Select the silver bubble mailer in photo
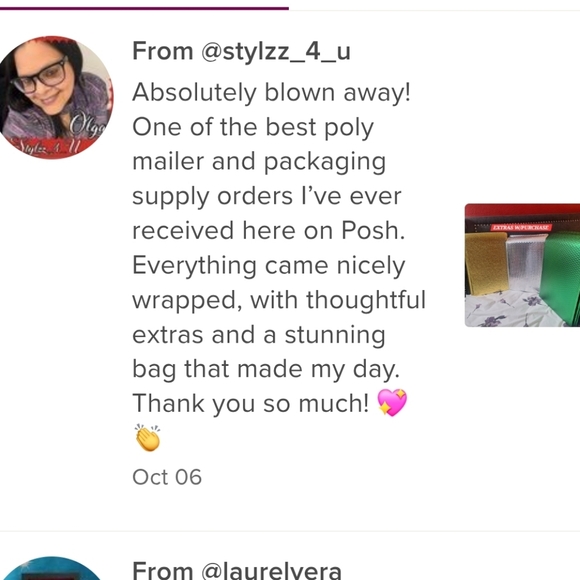Image resolution: width=580 pixels, height=580 pixels. [524, 262]
